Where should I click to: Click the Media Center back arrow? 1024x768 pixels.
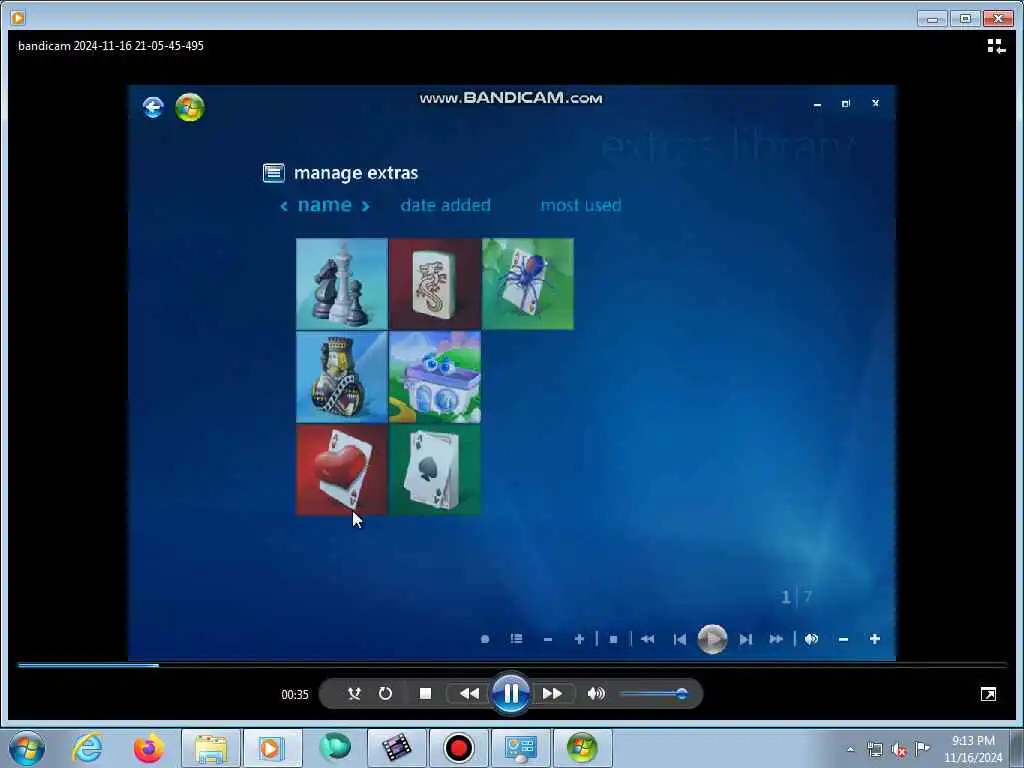pyautogui.click(x=153, y=107)
